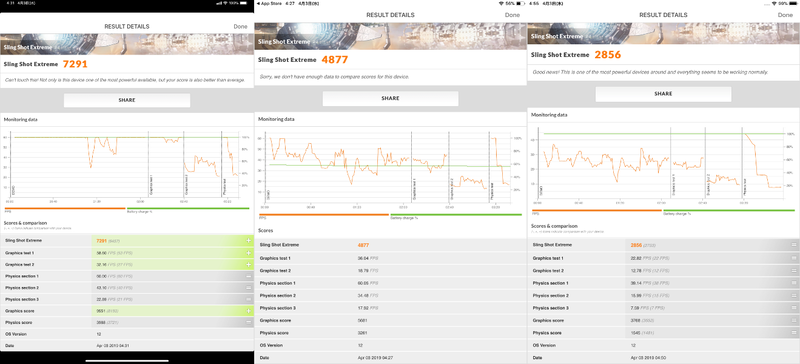Tap the banner image on the 7291 screen
Viewport: 800px width, 364px height.
(127, 44)
